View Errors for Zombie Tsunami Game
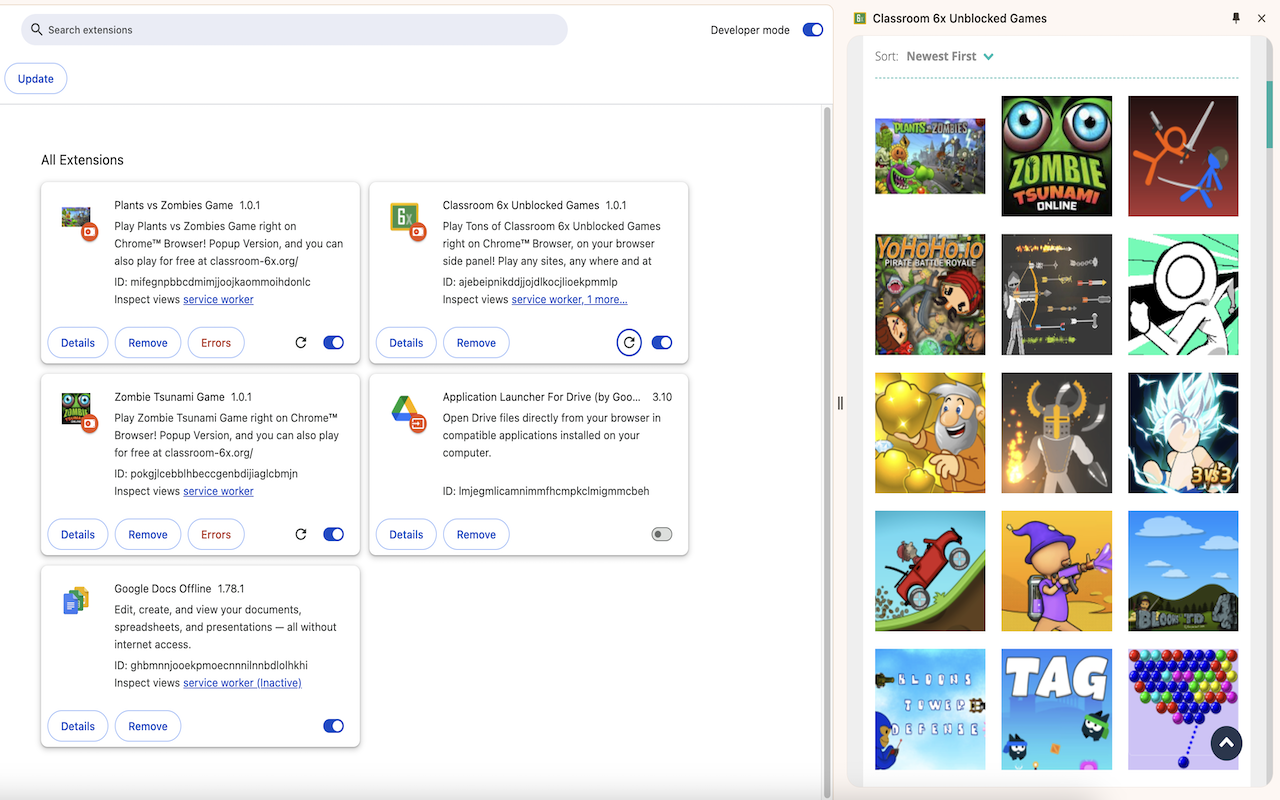This screenshot has width=1280, height=800. click(216, 534)
